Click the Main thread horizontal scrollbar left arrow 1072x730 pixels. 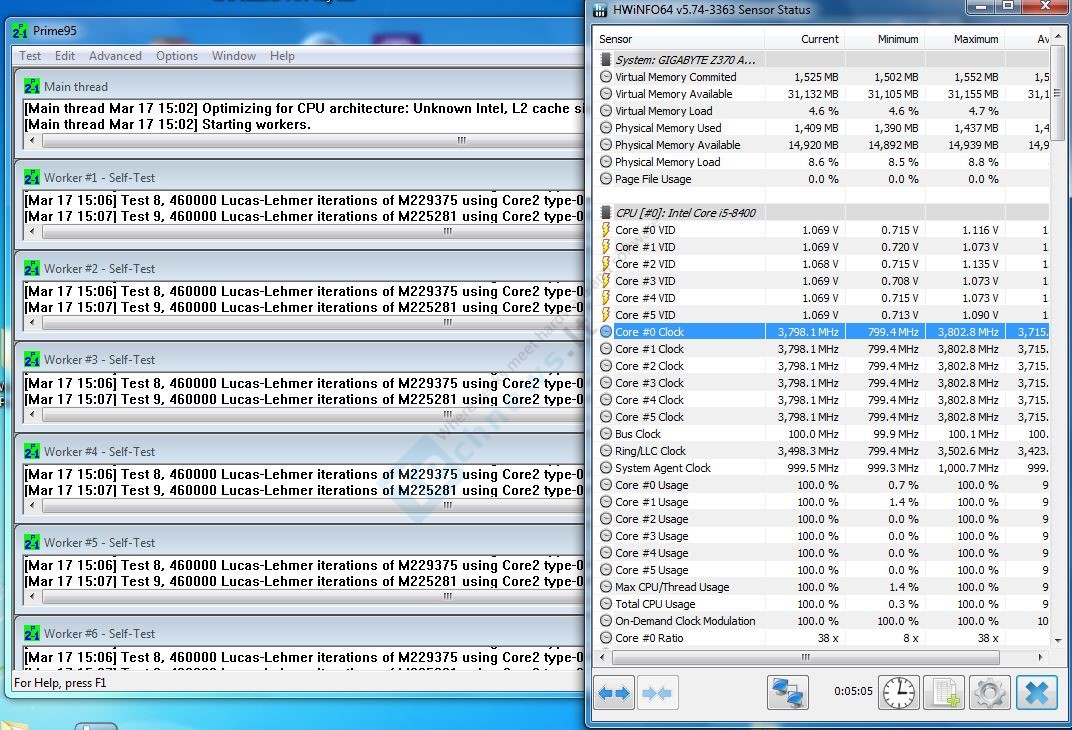click(32, 140)
